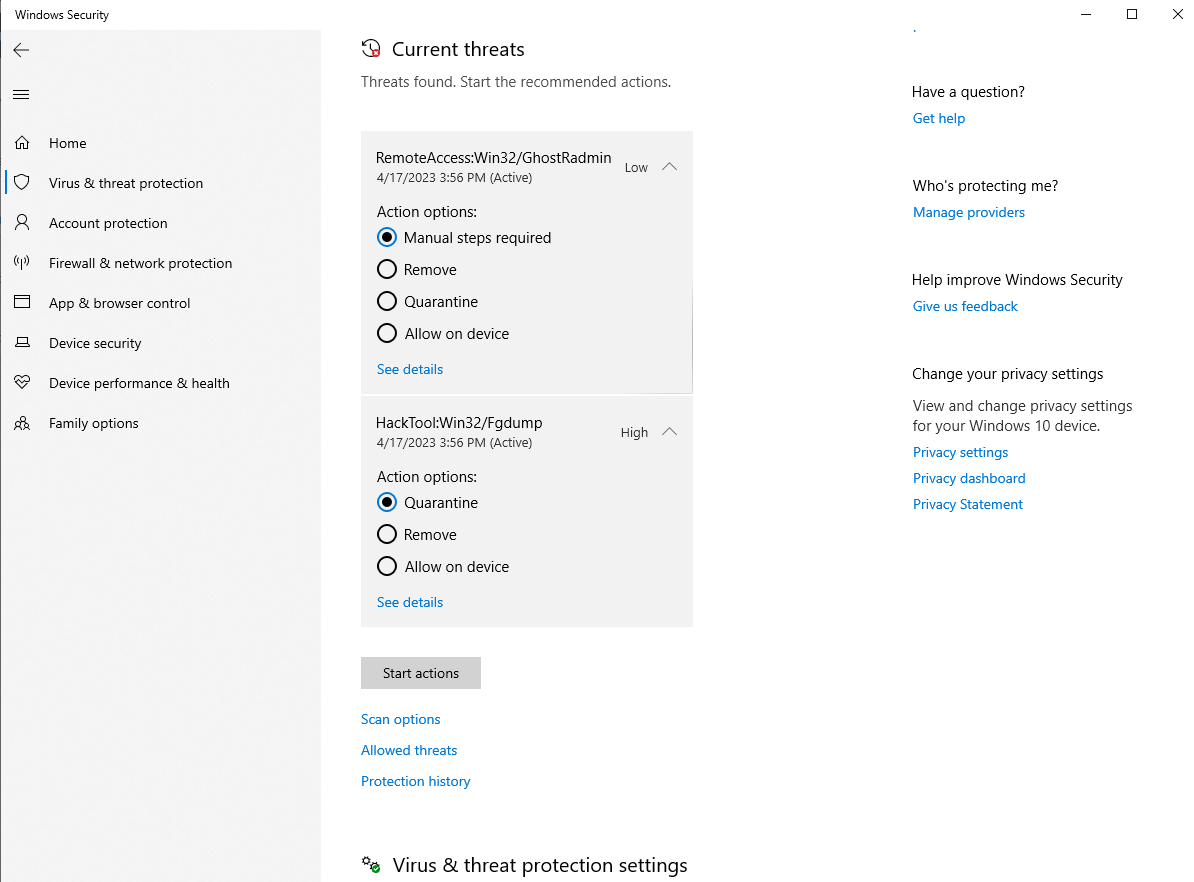The height and width of the screenshot is (882, 1194).
Task: Select Quarantine for the GhostRadmin threat
Action: pyautogui.click(x=387, y=302)
